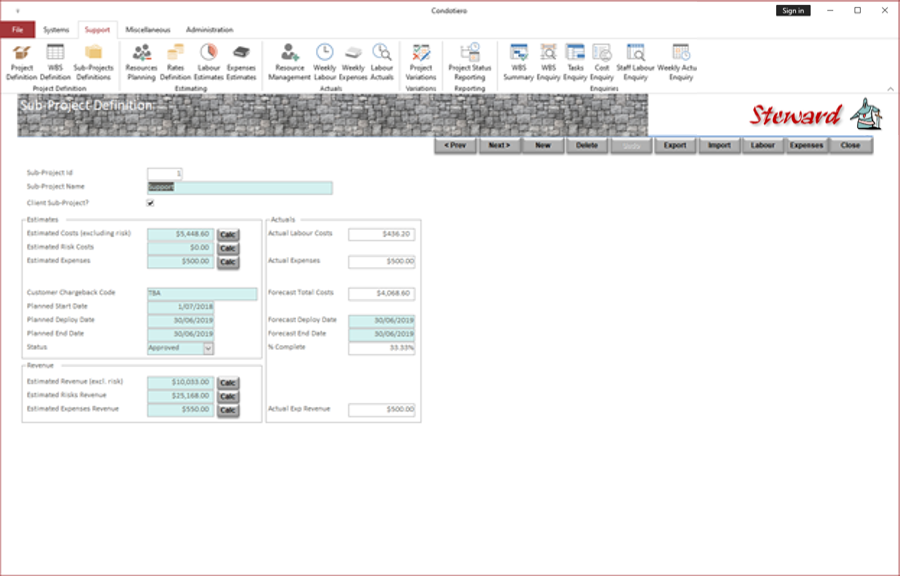Calc Estimated Risk Costs
Viewport: 900px width, 576px height.
tap(228, 248)
